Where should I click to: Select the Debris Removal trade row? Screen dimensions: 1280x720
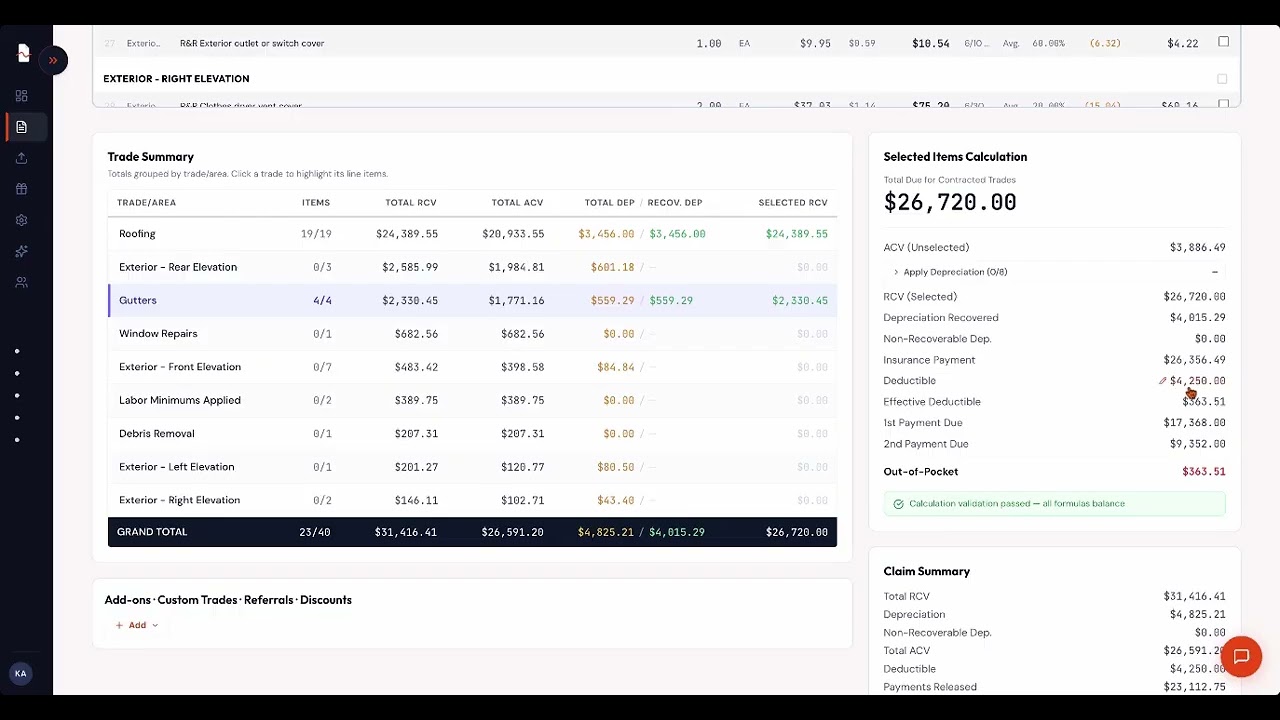472,434
